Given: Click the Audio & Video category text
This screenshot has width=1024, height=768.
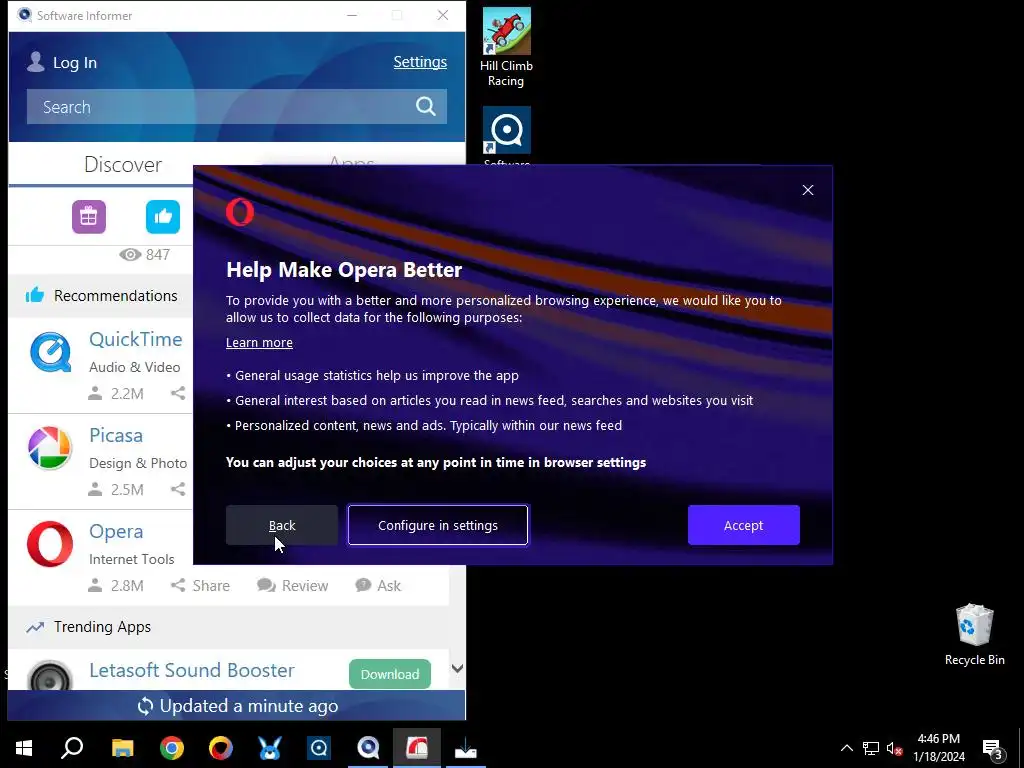Looking at the screenshot, I should (x=135, y=367).
